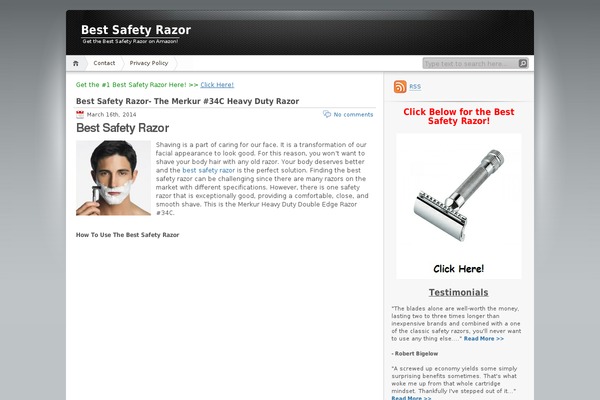Click the 'Click Here!' text under razor image
This screenshot has height=400, width=600.
point(458,269)
